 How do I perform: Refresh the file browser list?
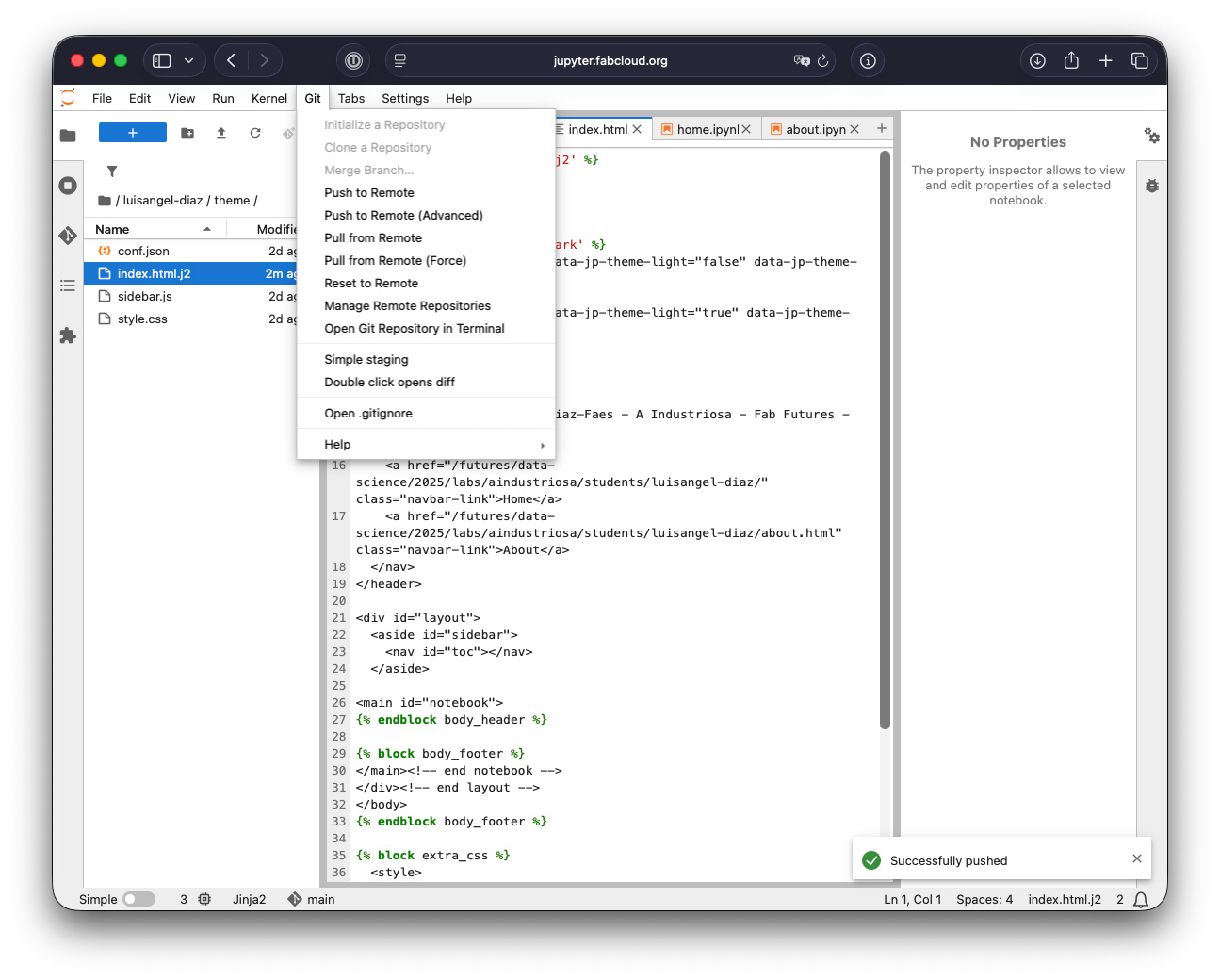point(254,134)
